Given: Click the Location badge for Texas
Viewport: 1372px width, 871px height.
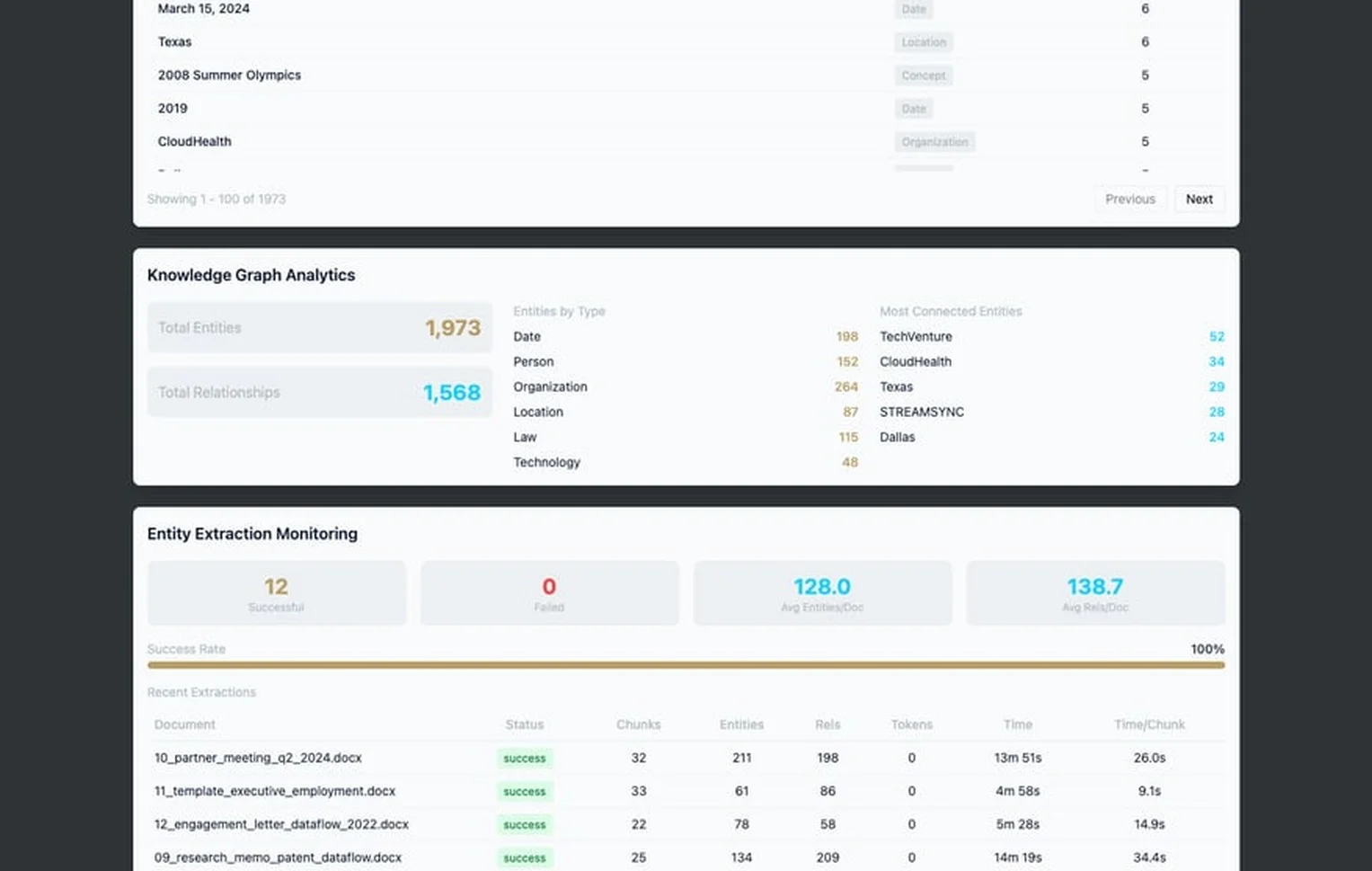Looking at the screenshot, I should click(923, 41).
